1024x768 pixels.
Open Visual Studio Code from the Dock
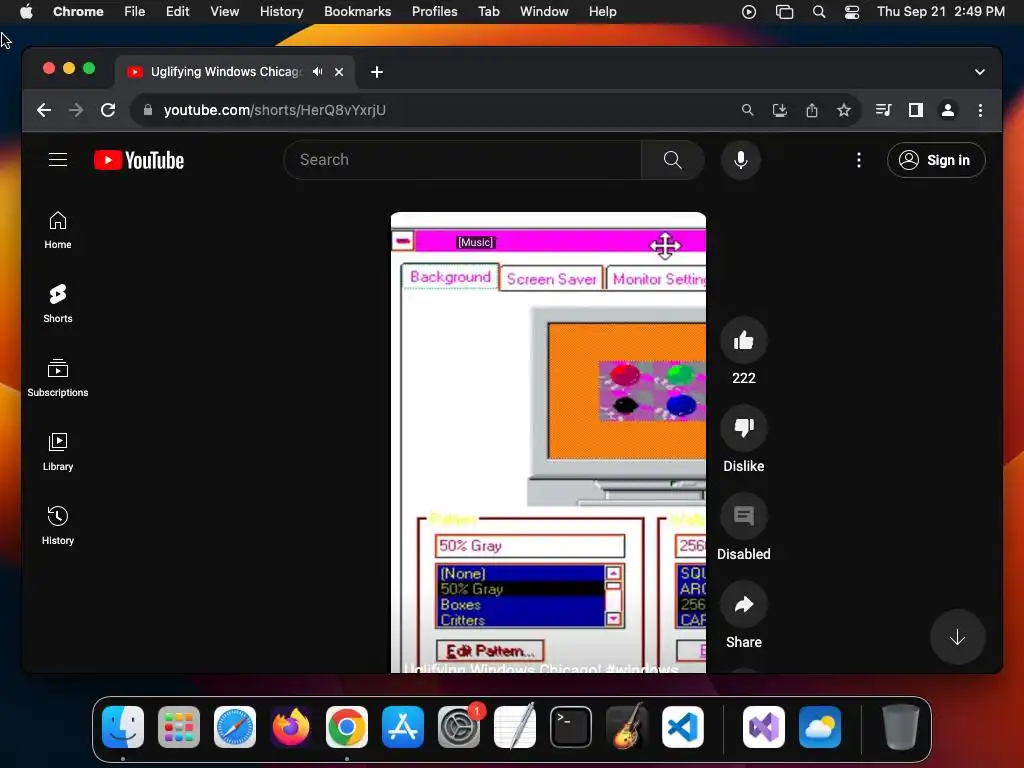(683, 727)
